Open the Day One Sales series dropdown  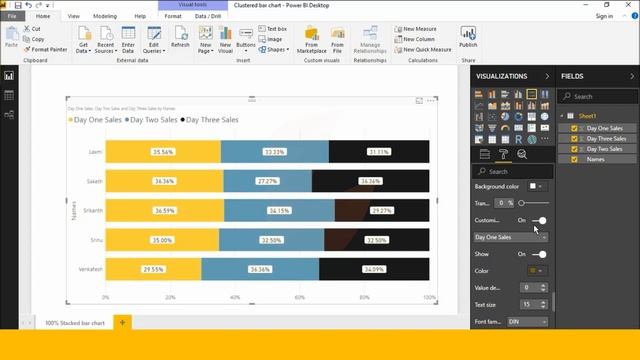(511, 237)
